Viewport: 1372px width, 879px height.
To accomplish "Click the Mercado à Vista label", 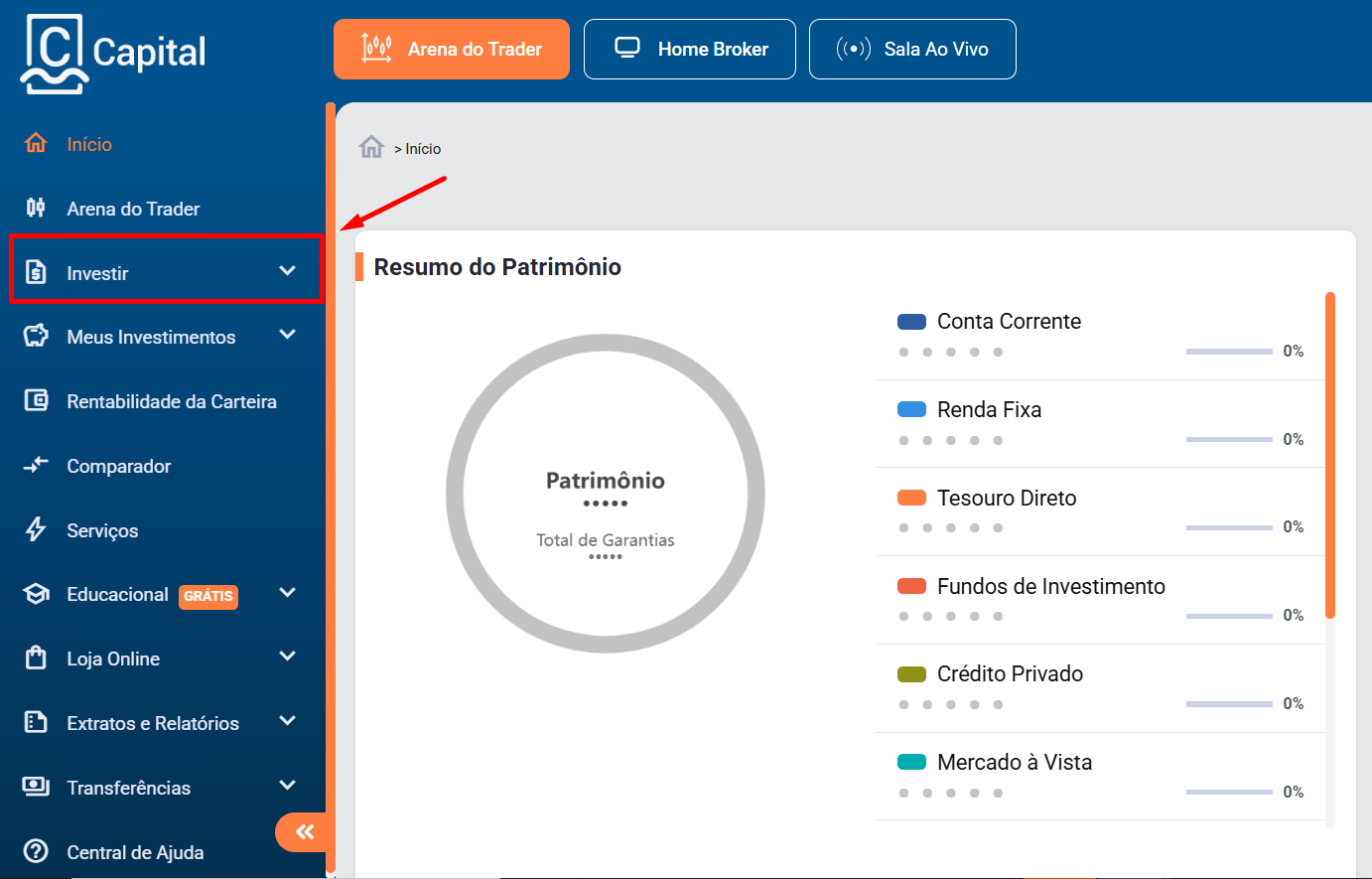I will pyautogui.click(x=1015, y=762).
